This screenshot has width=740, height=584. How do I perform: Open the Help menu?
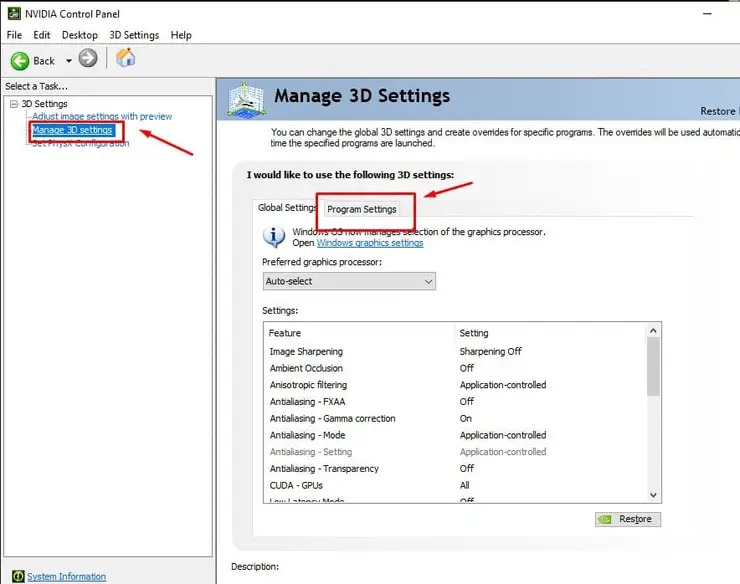click(x=181, y=35)
